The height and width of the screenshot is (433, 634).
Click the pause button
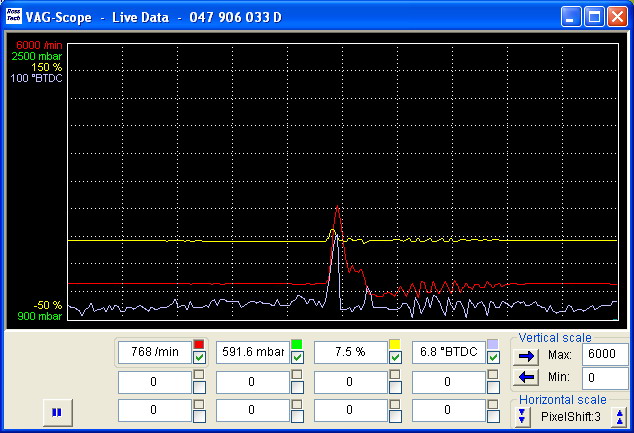coord(57,411)
